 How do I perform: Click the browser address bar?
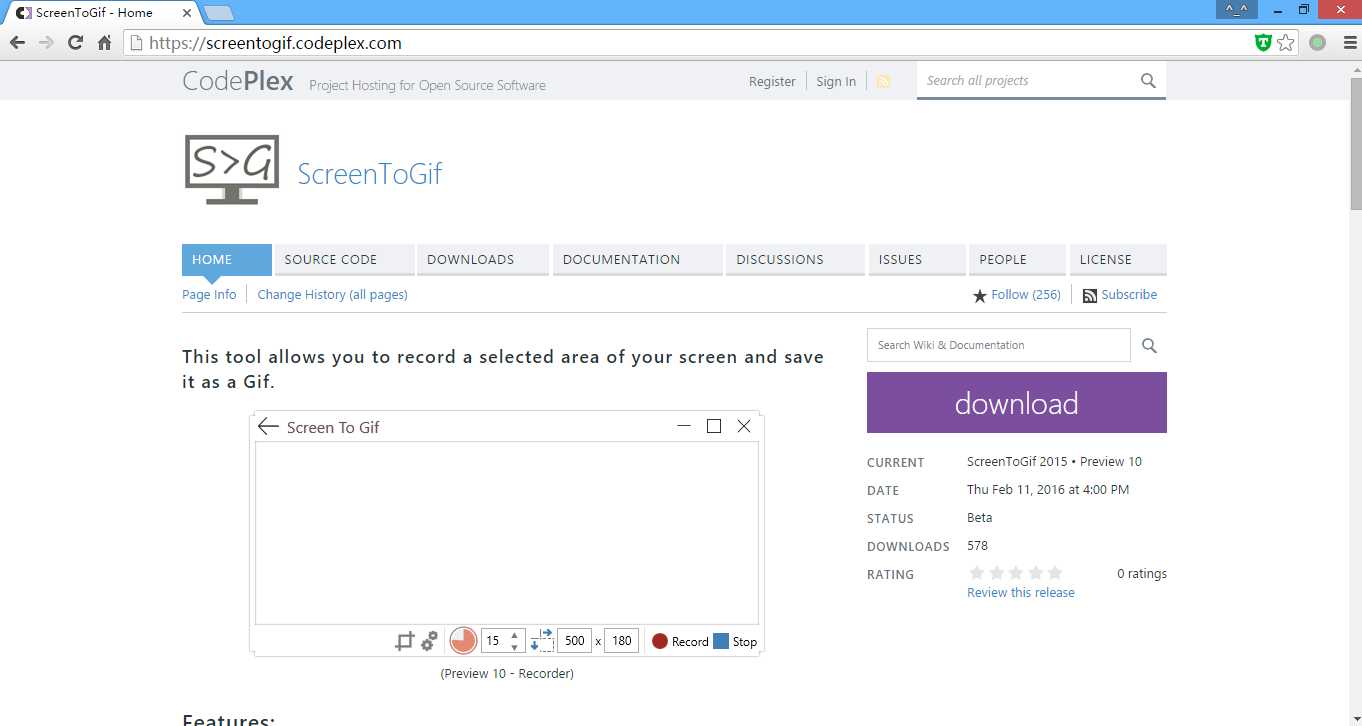pyautogui.click(x=688, y=43)
